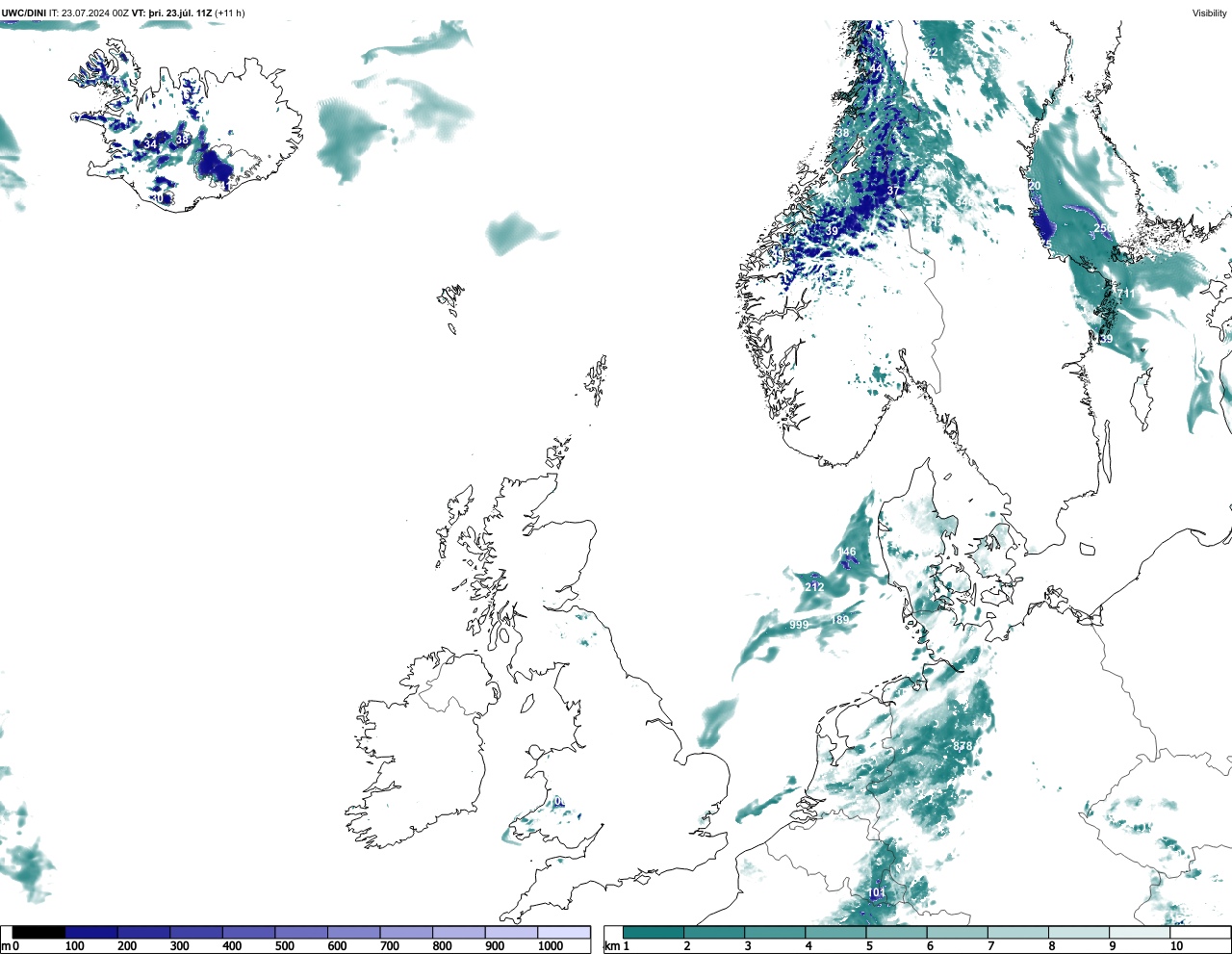Viewport: 1232px width, 954px height.
Task: Select the 4–5 km teal legend swatch
Action: tap(836, 932)
